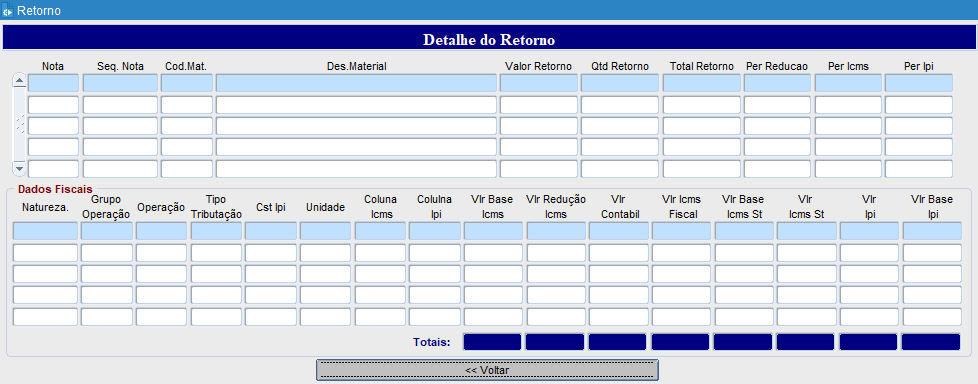Focus the first row Unidade field
Image resolution: width=978 pixels, height=384 pixels.
click(x=326, y=231)
